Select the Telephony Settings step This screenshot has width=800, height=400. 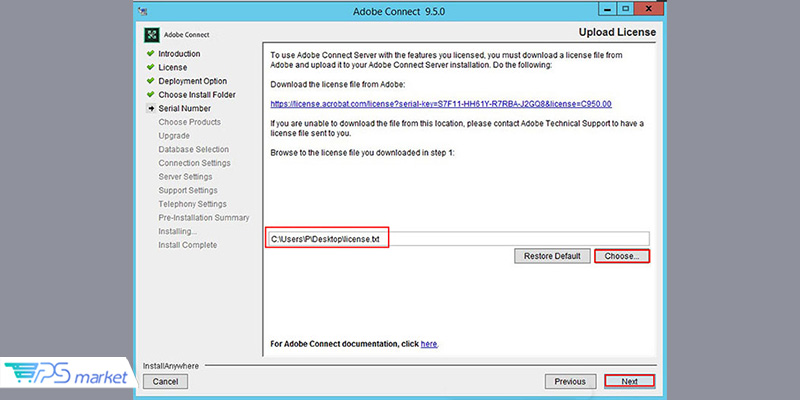point(192,204)
